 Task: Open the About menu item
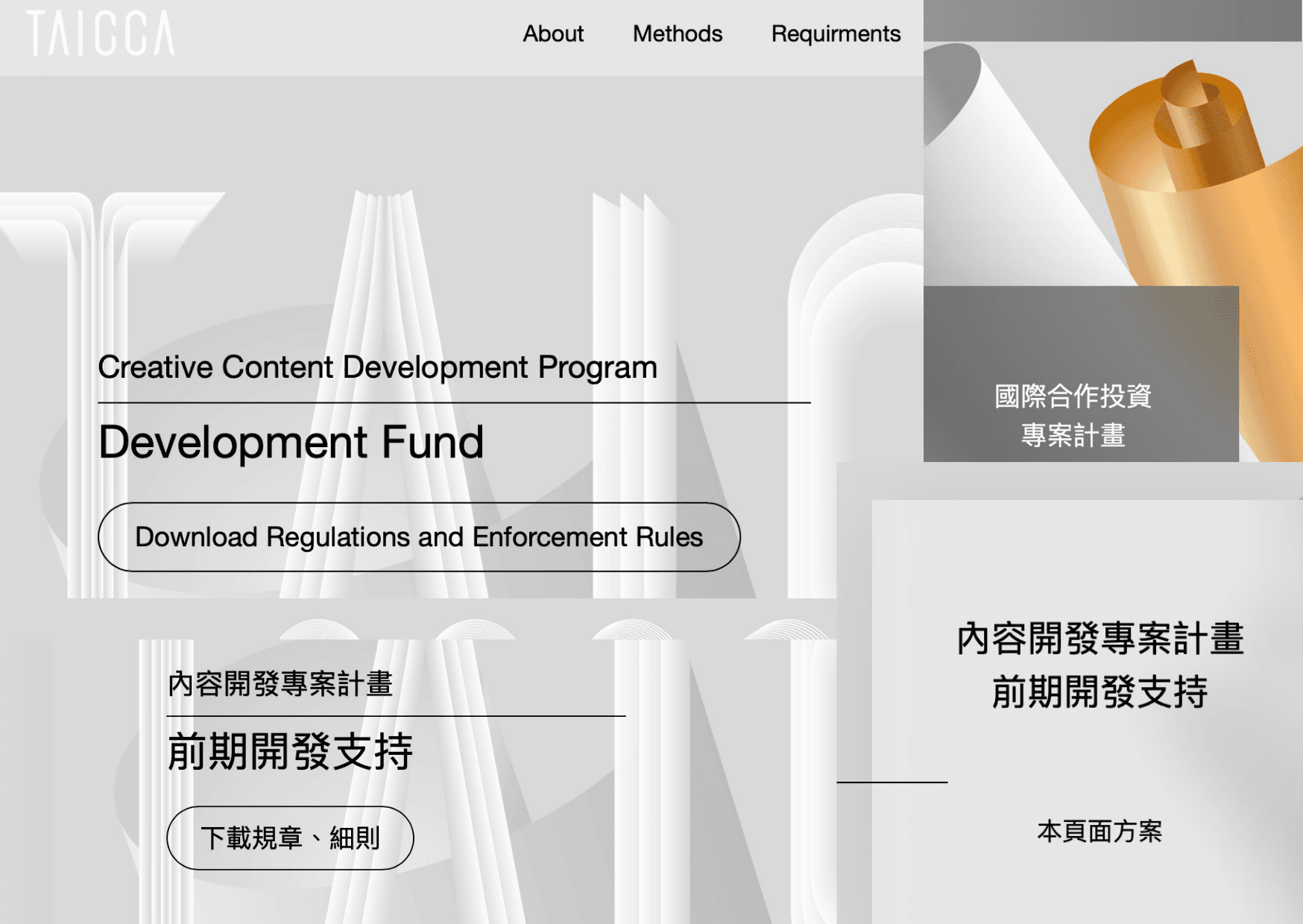pos(553,34)
